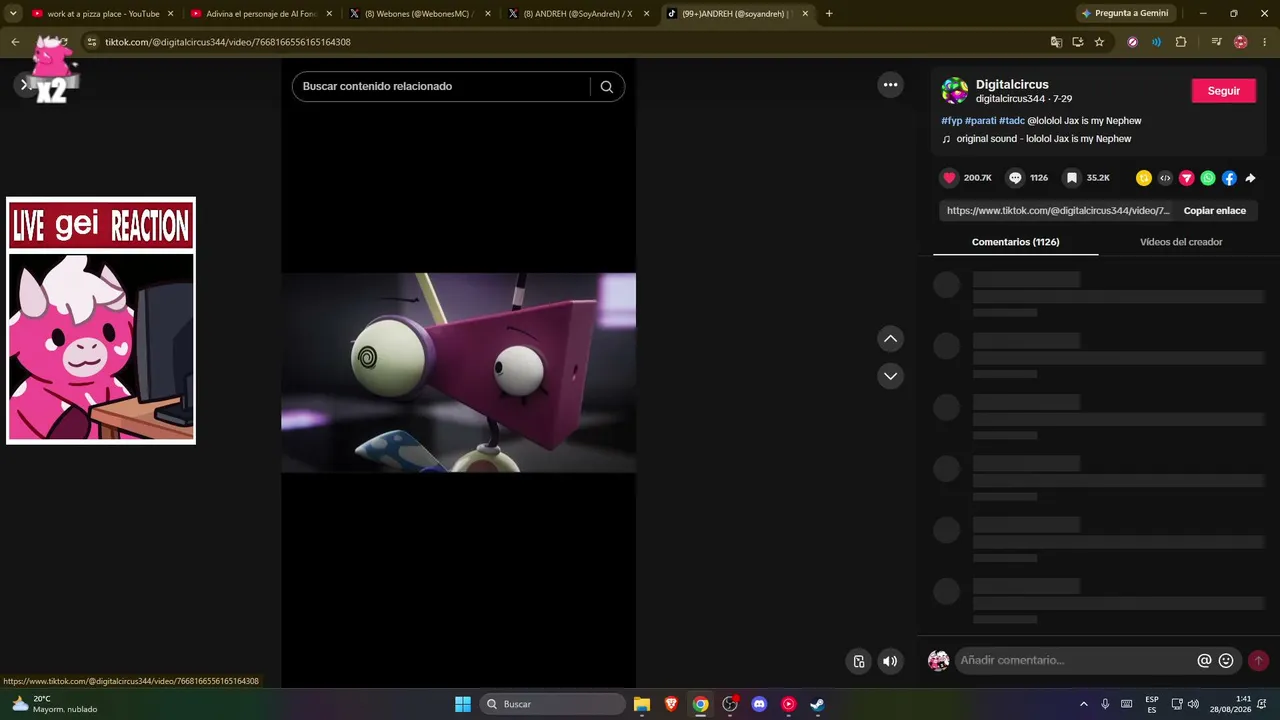Open the original sound link
Image resolution: width=1280 pixels, height=720 pixels.
pos(1044,139)
